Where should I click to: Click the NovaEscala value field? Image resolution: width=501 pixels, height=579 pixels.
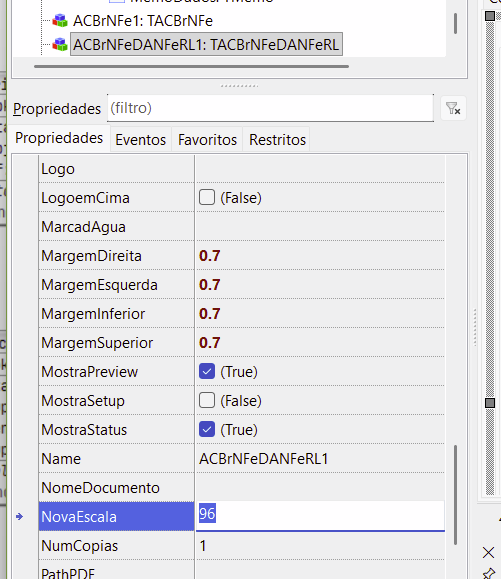tap(320, 516)
